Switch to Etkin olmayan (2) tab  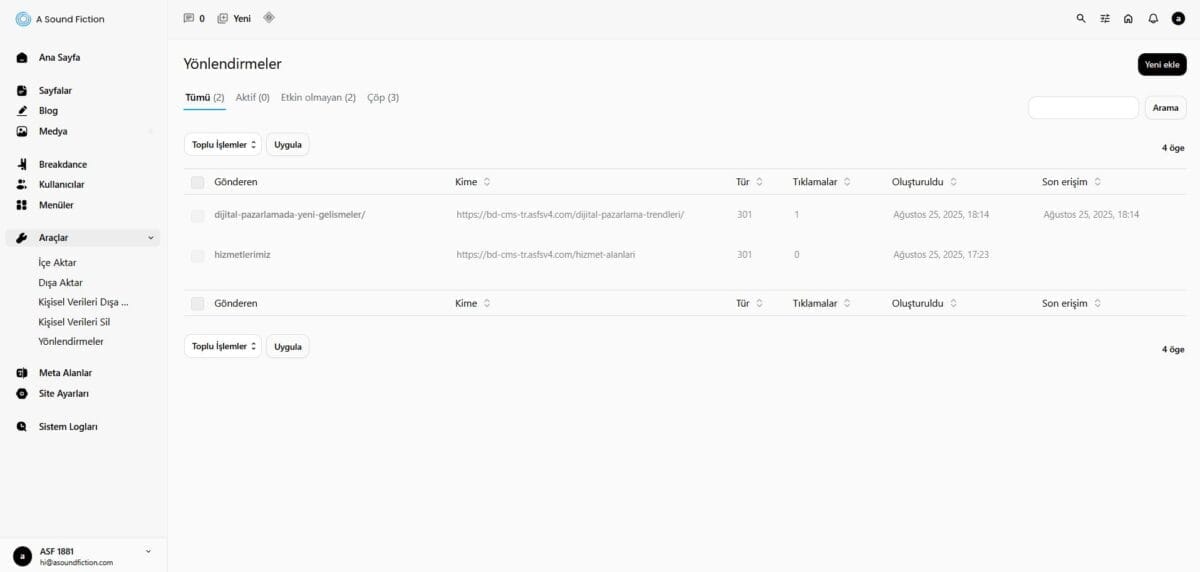(318, 97)
